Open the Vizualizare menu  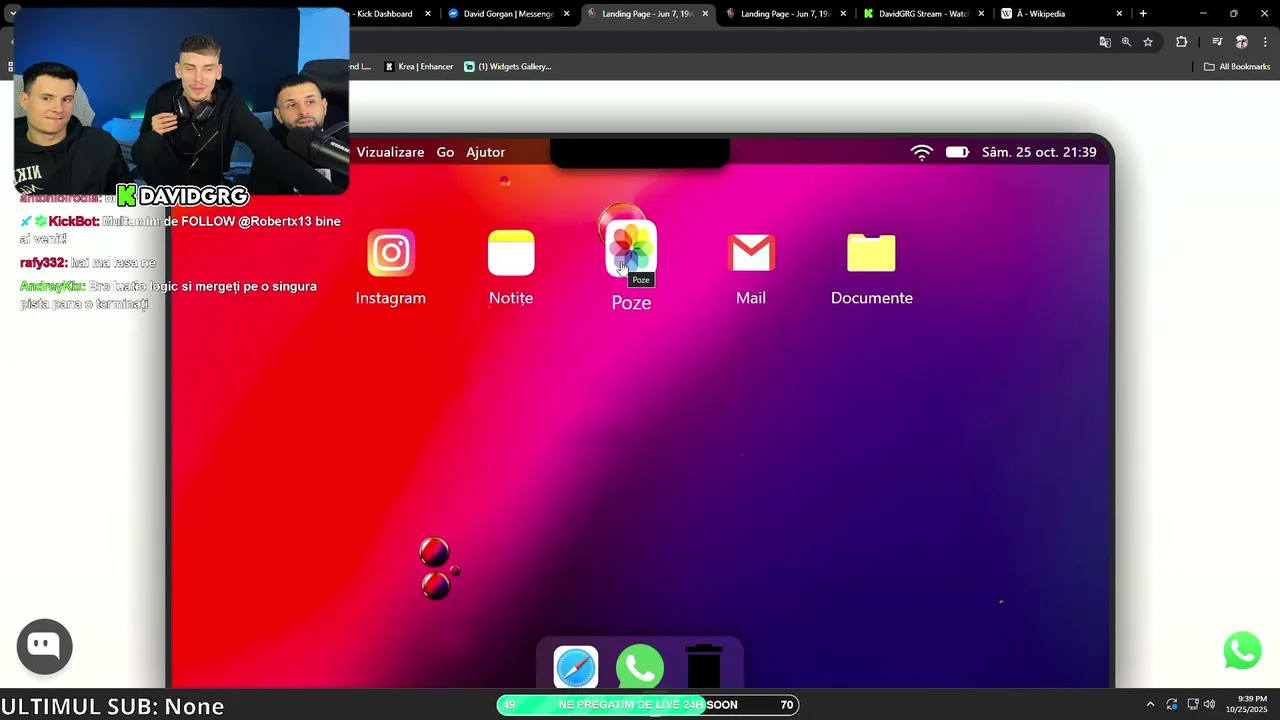pos(390,152)
